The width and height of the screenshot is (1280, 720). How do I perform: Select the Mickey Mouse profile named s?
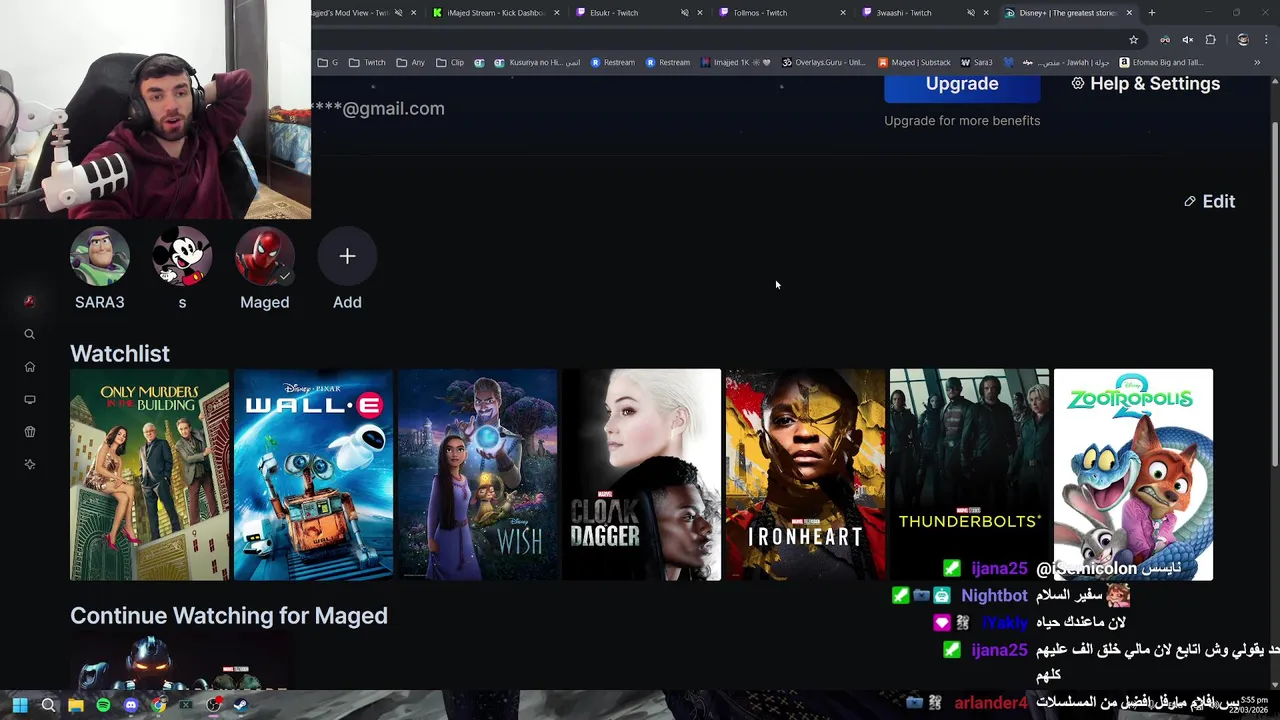click(x=182, y=257)
